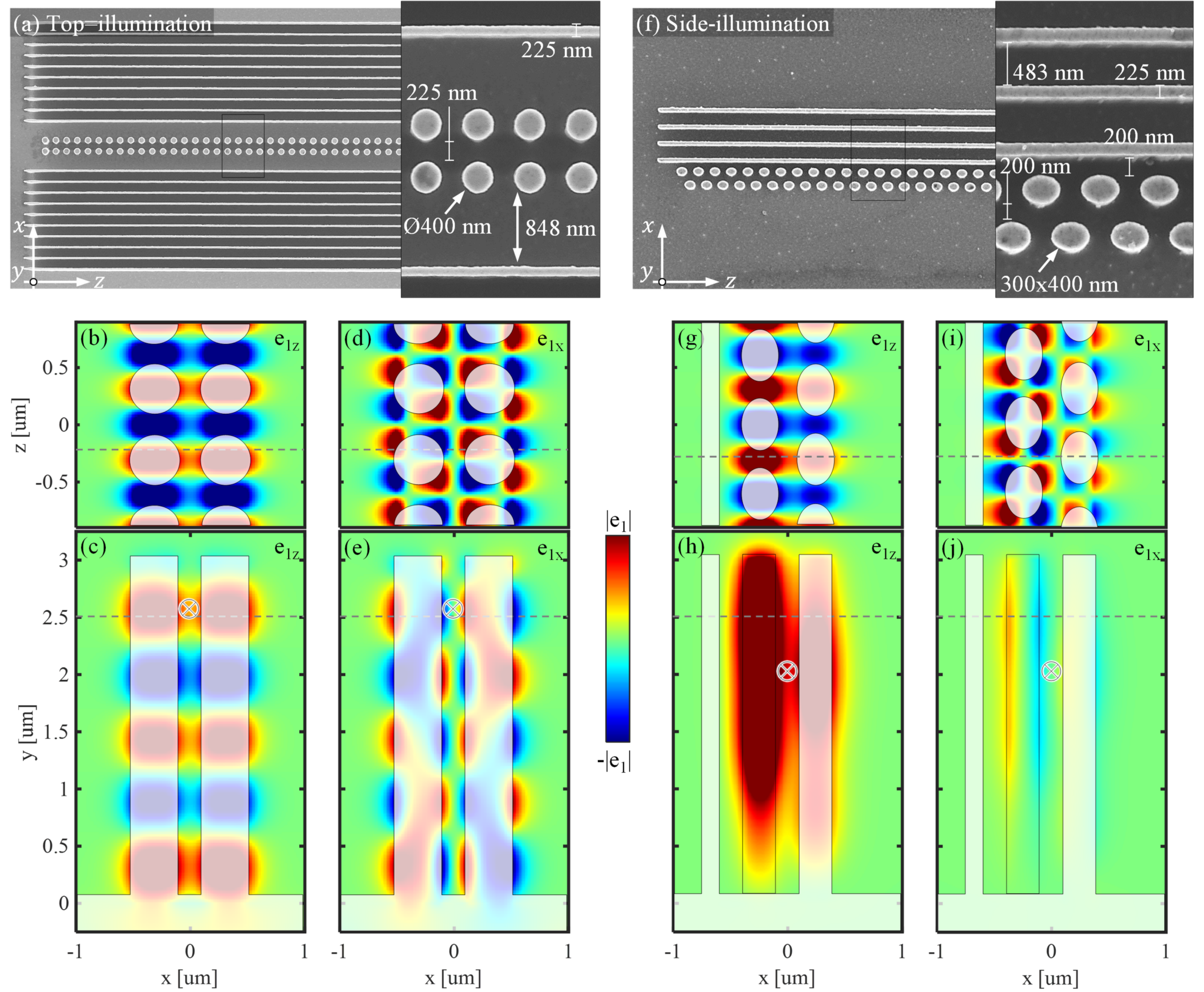Click the 848 nm dimension label

click(x=560, y=228)
